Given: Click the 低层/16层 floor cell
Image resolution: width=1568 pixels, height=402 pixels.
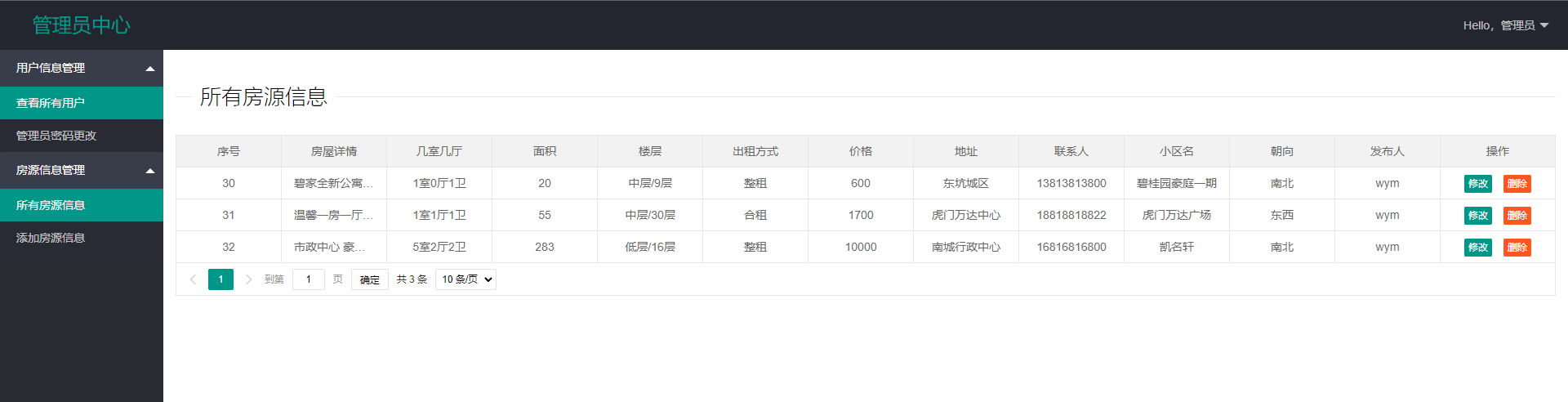Looking at the screenshot, I should 650,247.
